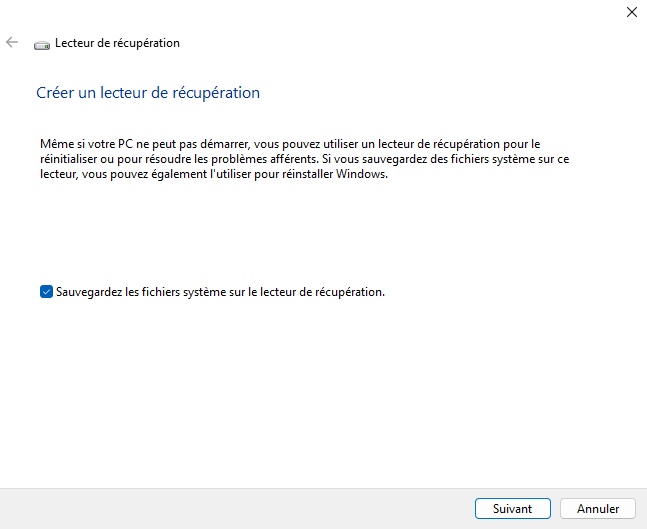
Task: Click the recovery drive icon beside the title
Action: coord(41,44)
